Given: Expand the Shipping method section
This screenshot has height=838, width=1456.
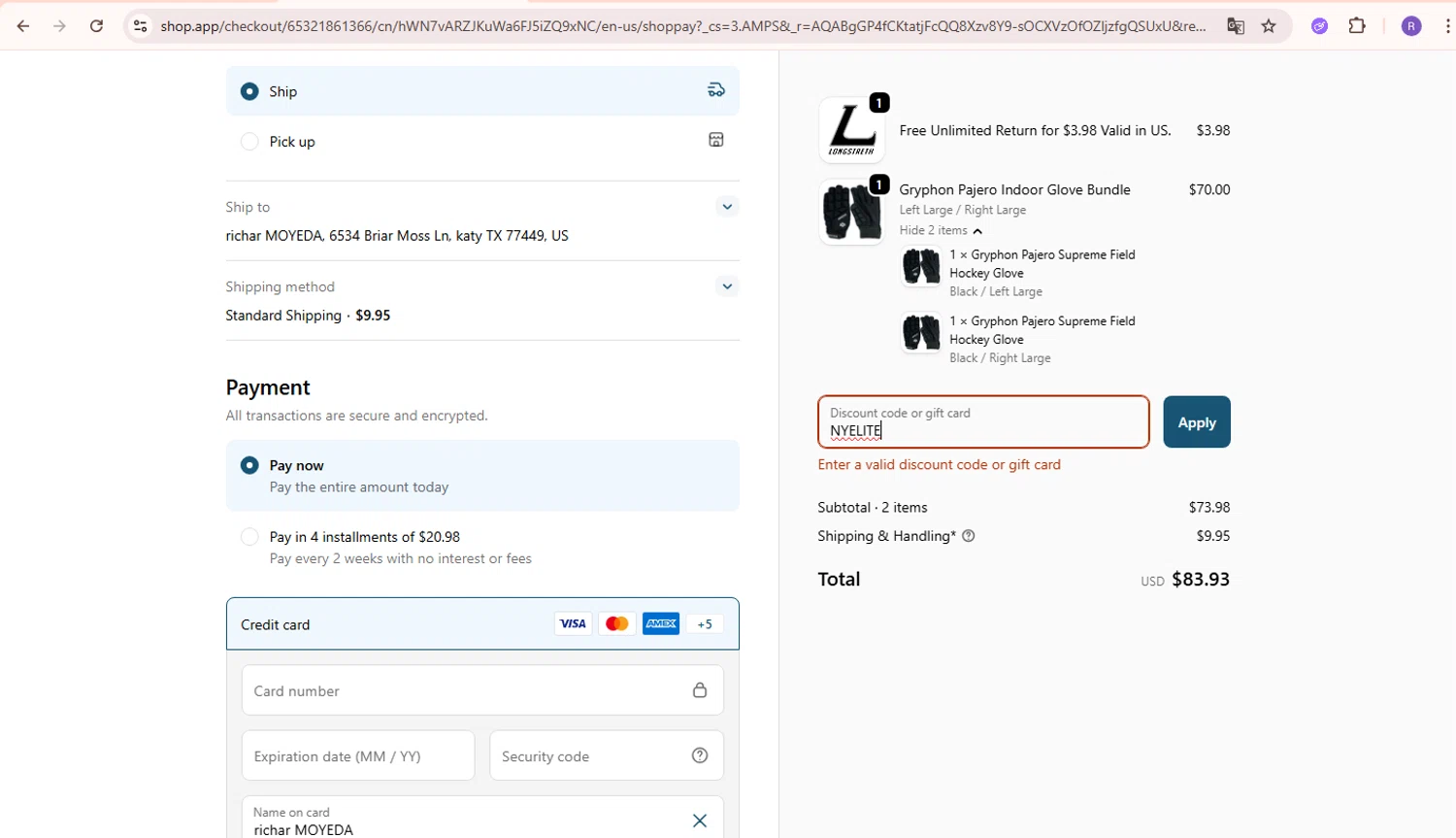Looking at the screenshot, I should (x=726, y=286).
